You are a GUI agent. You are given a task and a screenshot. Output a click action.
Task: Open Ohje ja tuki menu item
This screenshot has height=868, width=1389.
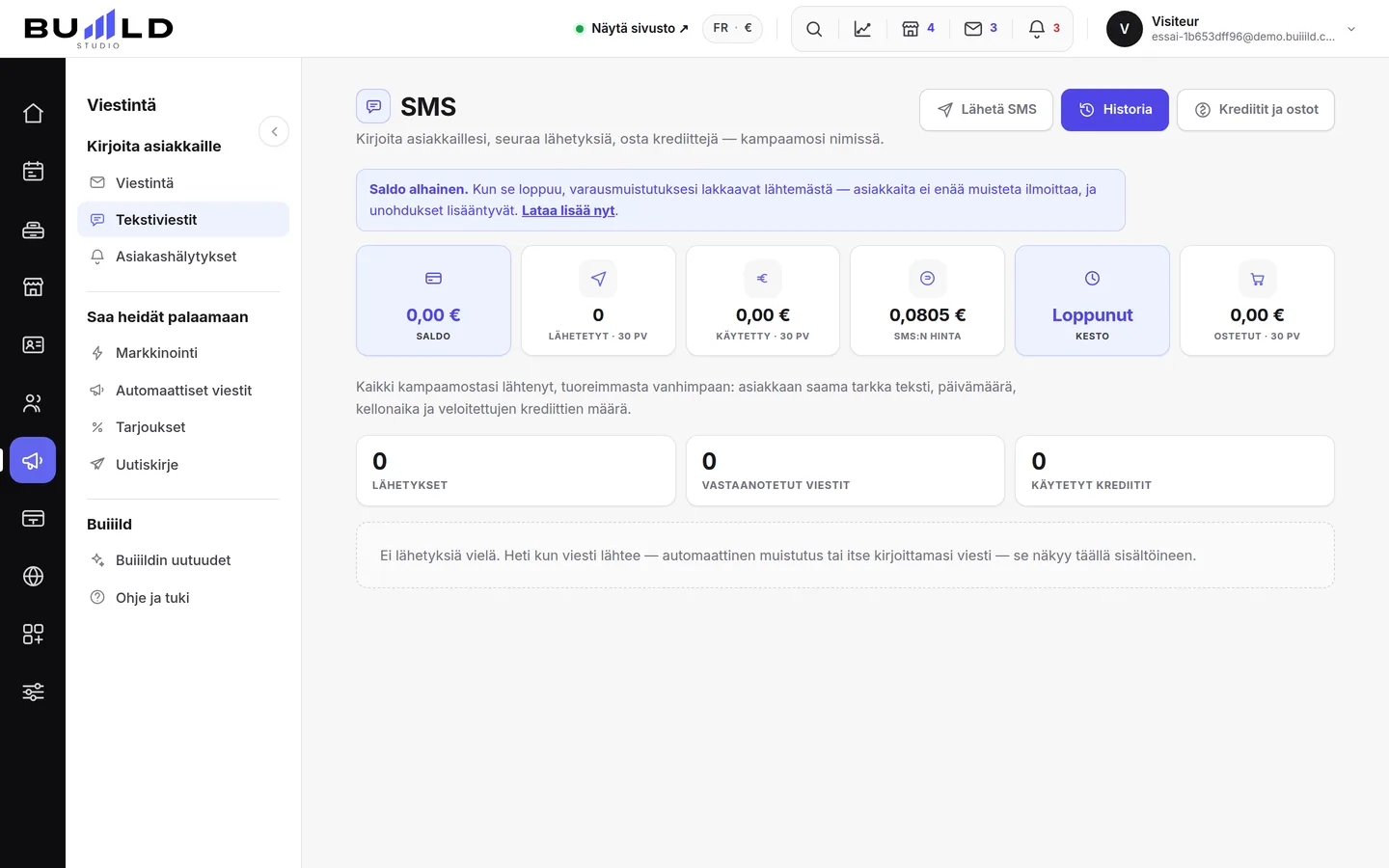coord(183,597)
